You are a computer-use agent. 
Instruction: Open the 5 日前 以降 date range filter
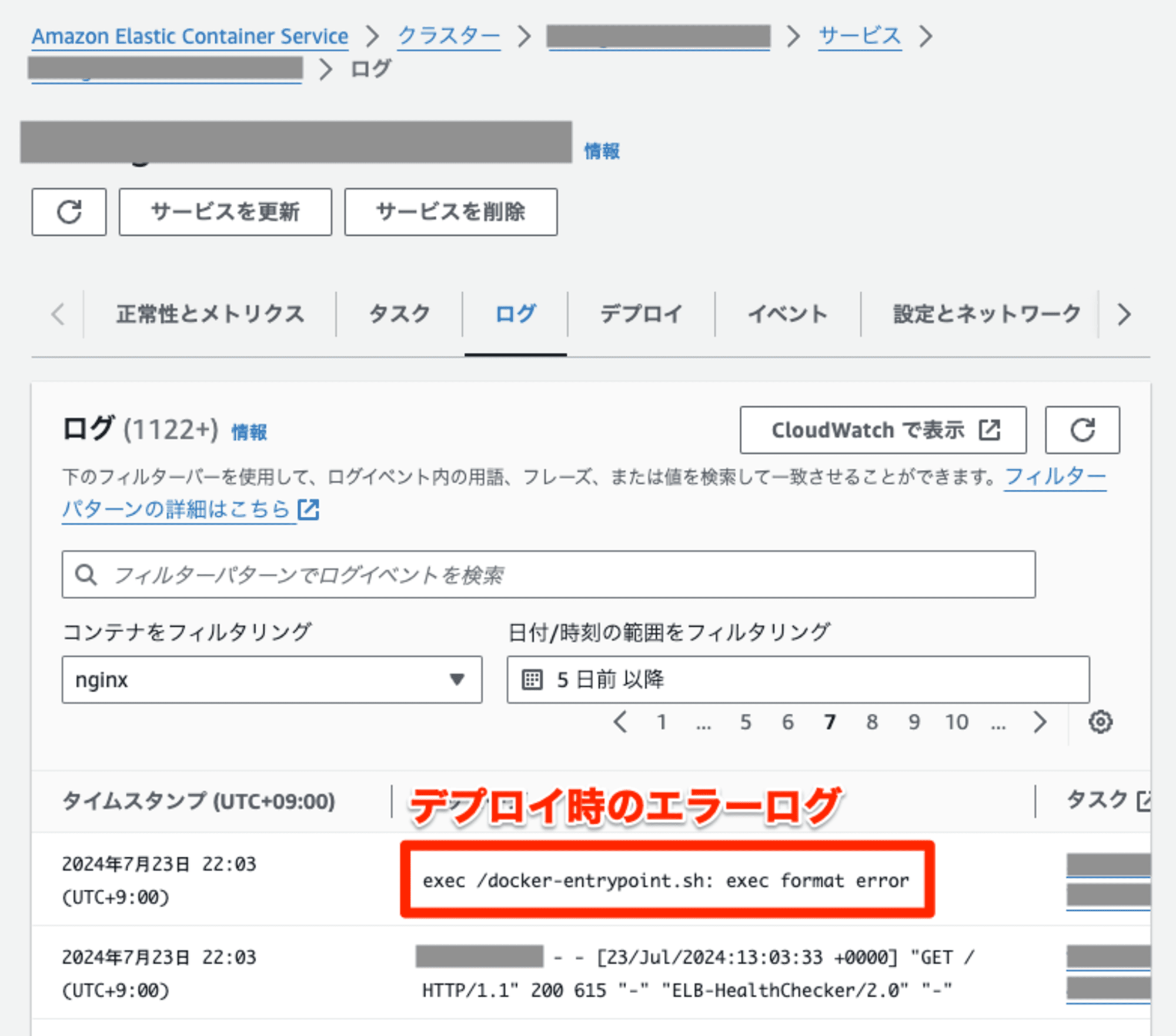click(798, 680)
